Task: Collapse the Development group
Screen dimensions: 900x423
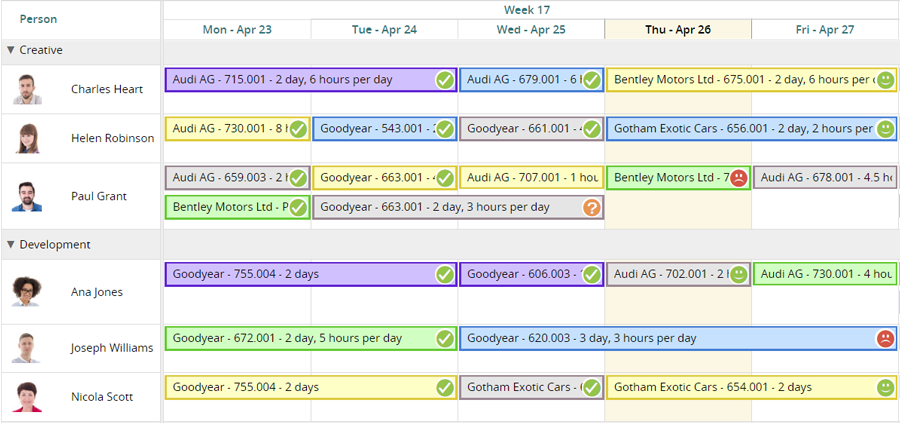Action: click(10, 245)
